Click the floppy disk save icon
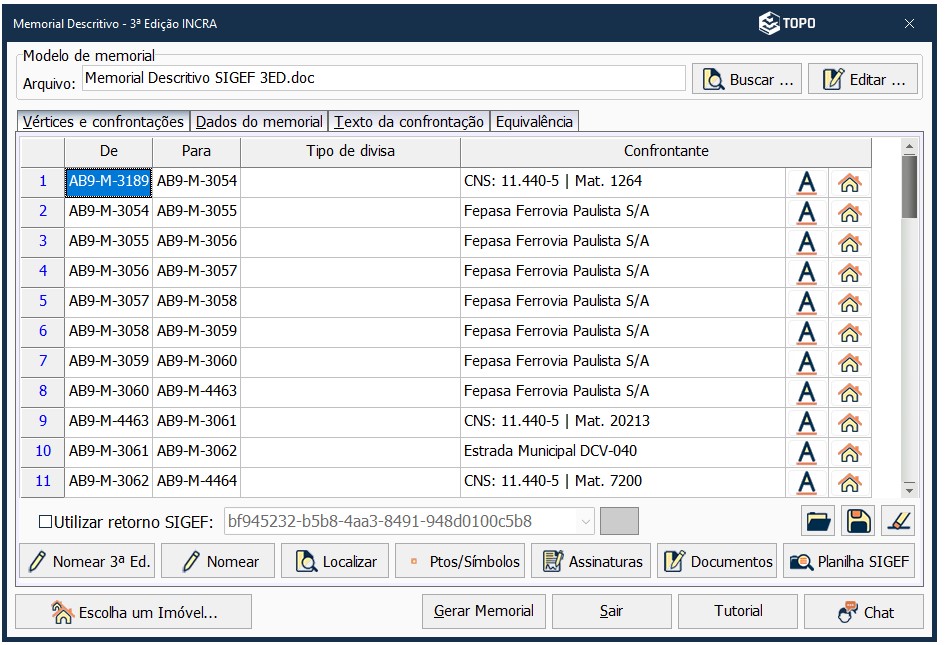Image resolution: width=945 pixels, height=645 pixels. click(858, 521)
